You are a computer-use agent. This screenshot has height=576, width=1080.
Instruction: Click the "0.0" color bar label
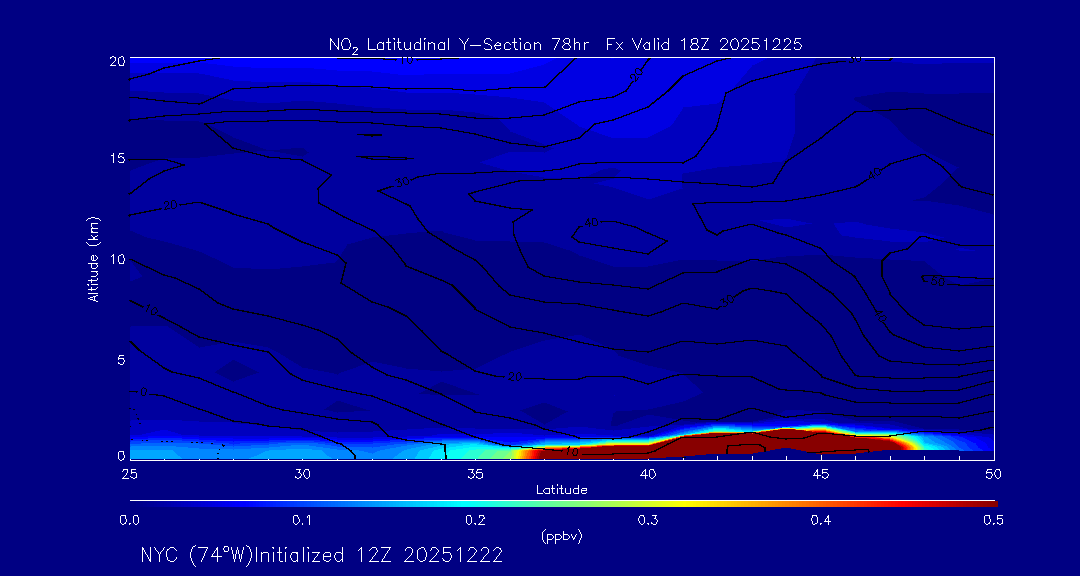[129, 521]
